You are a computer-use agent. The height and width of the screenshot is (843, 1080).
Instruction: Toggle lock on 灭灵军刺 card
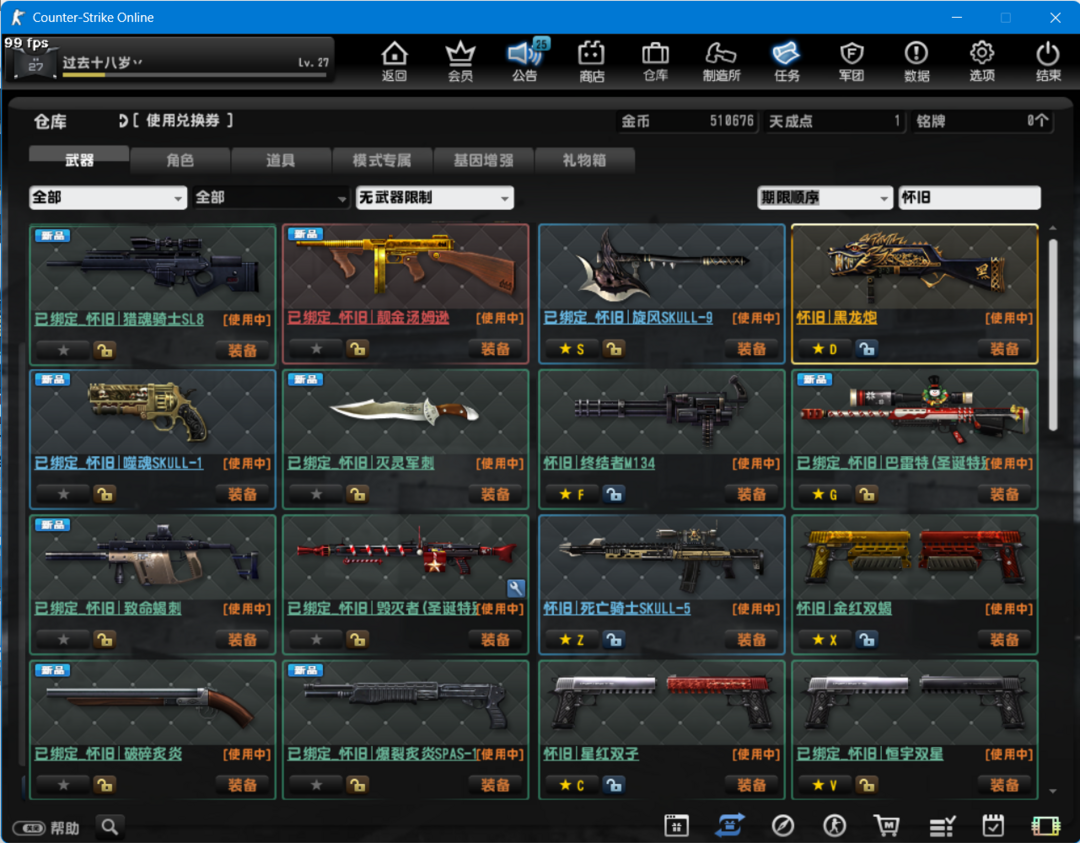coord(357,494)
